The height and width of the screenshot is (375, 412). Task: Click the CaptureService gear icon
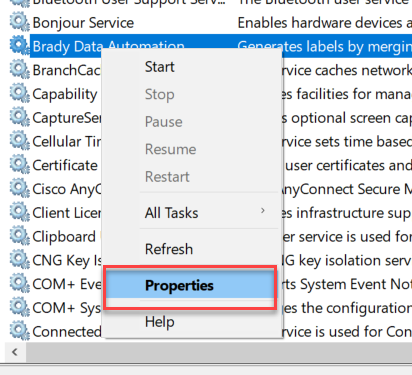(19, 118)
